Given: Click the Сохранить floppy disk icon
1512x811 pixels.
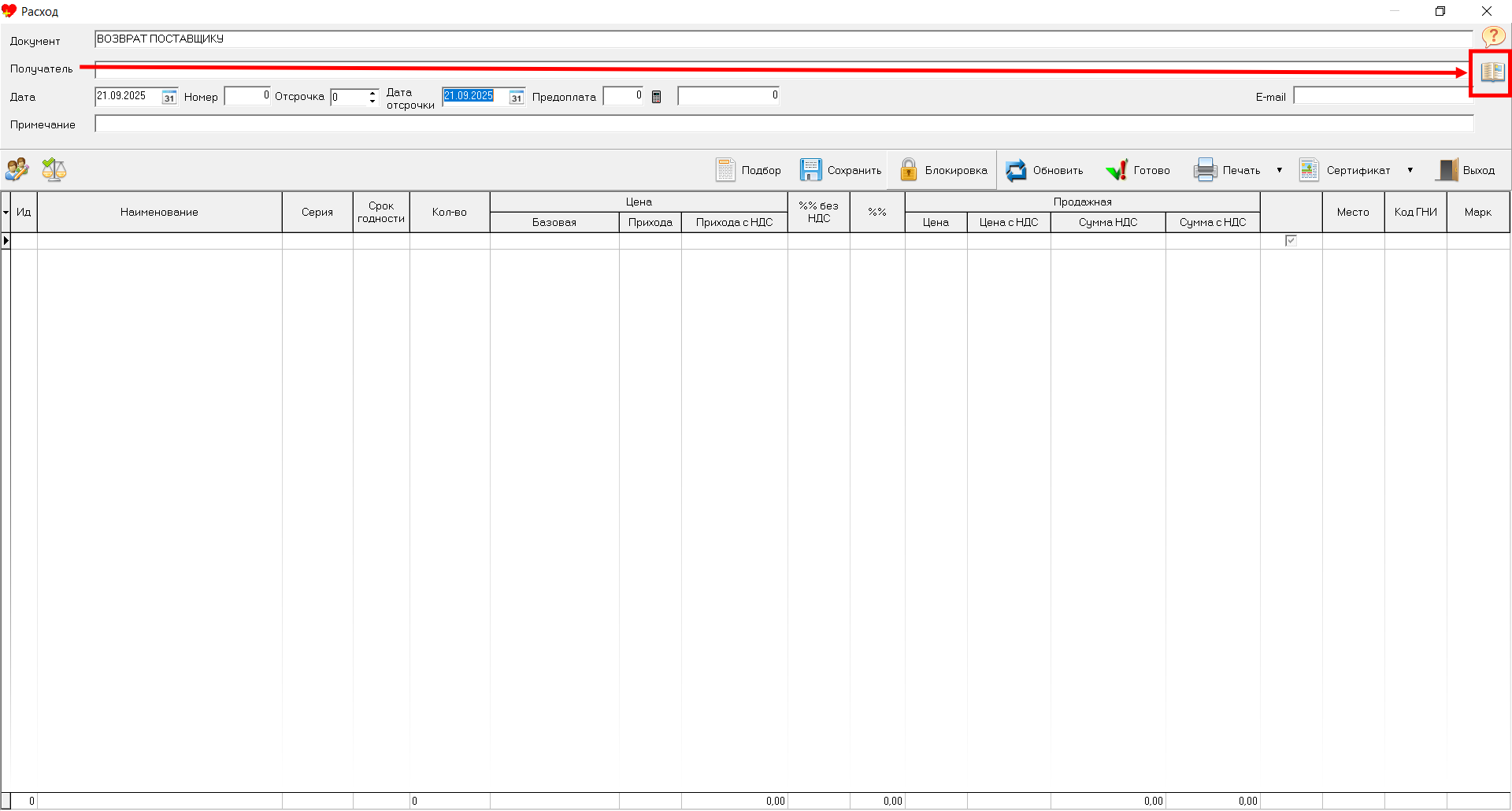Looking at the screenshot, I should pyautogui.click(x=810, y=170).
